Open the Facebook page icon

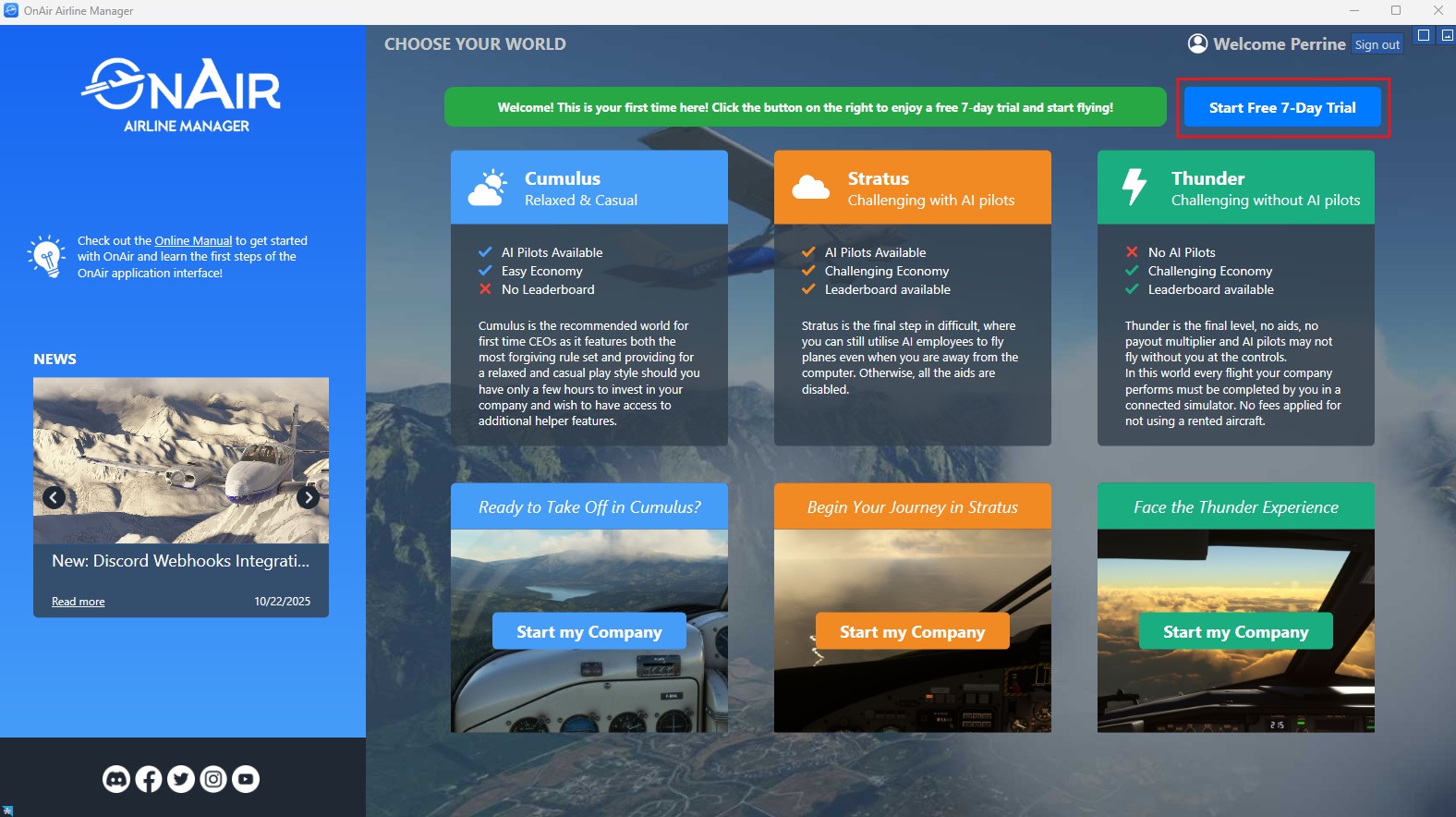point(149,779)
